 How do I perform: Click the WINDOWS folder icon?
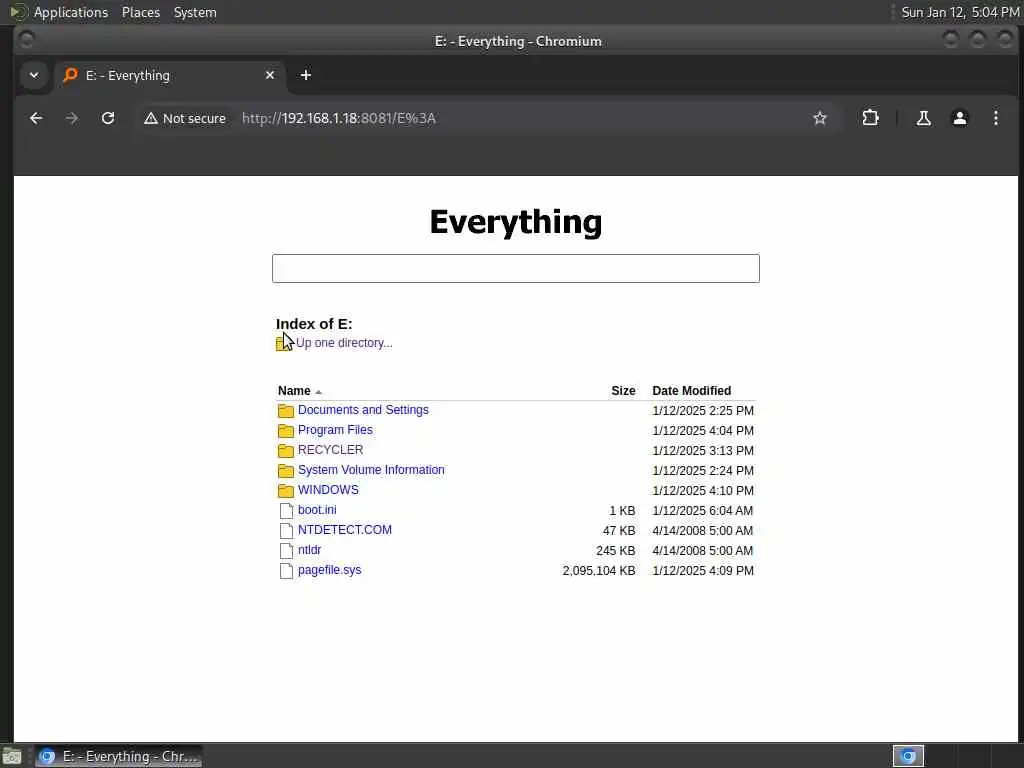click(x=285, y=491)
